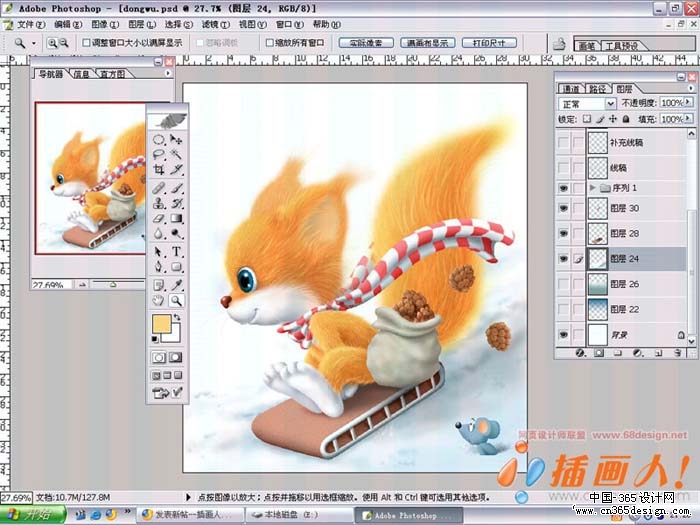Screen dimensions: 700x525
Task: Select the Pen tool
Action: 159,267
